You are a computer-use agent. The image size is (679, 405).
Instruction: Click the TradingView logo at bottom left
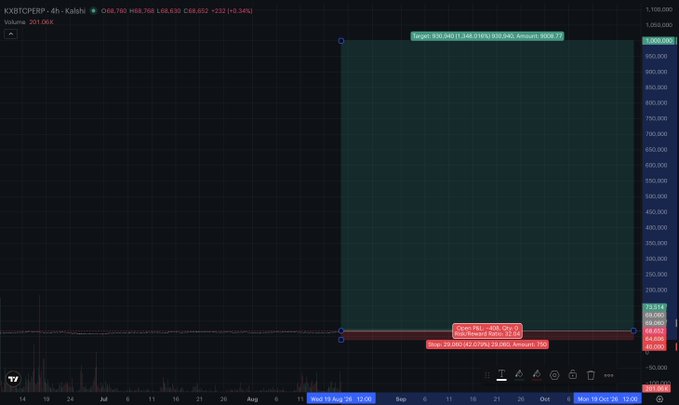pyautogui.click(x=13, y=379)
